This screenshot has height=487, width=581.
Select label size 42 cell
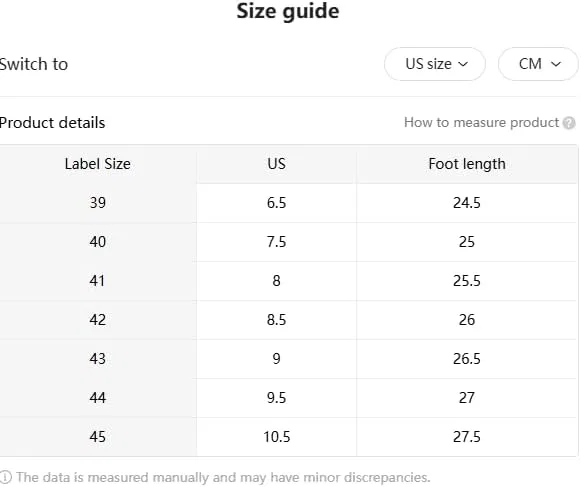(x=97, y=319)
